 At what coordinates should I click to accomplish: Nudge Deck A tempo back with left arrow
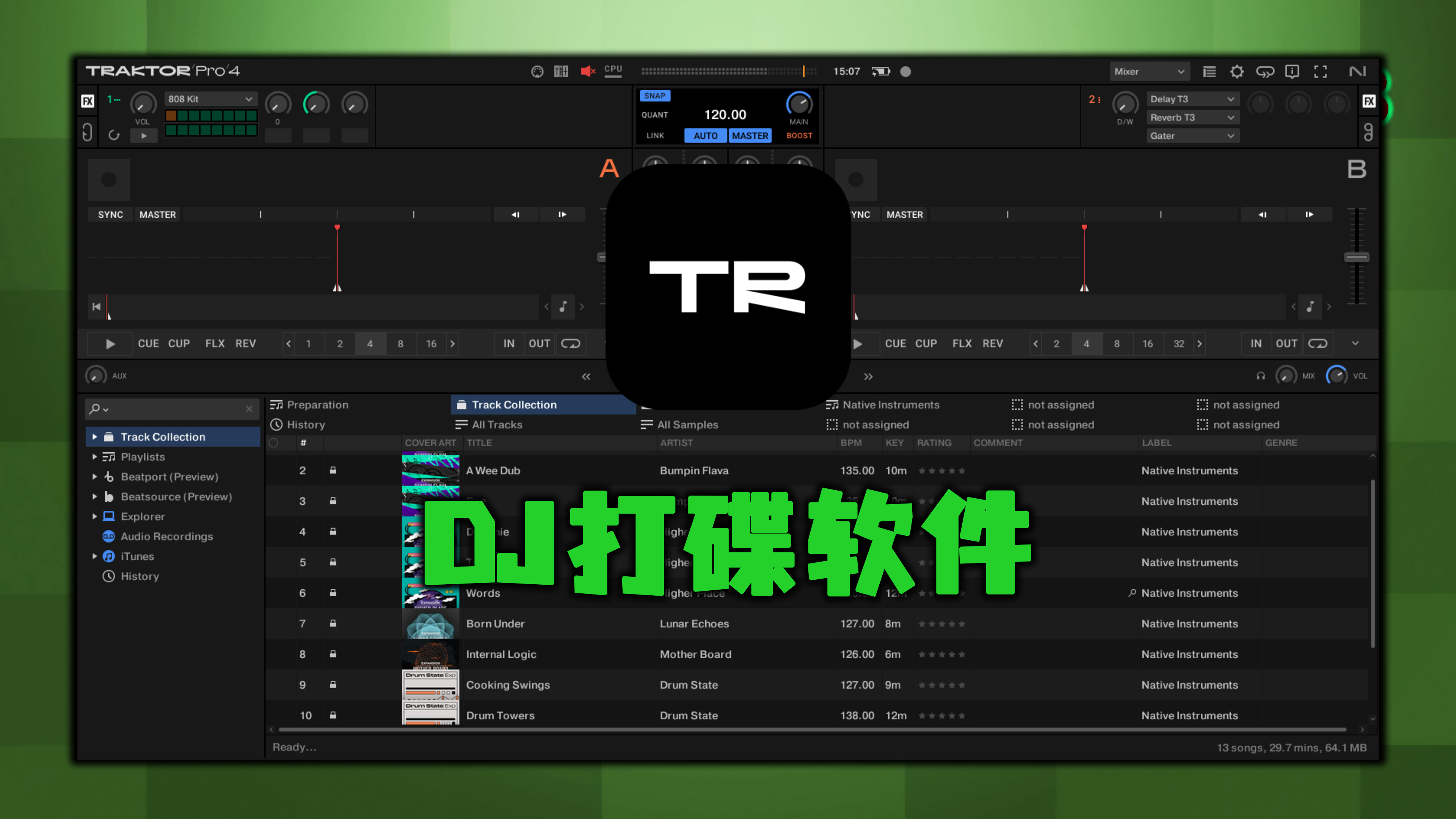coord(516,214)
